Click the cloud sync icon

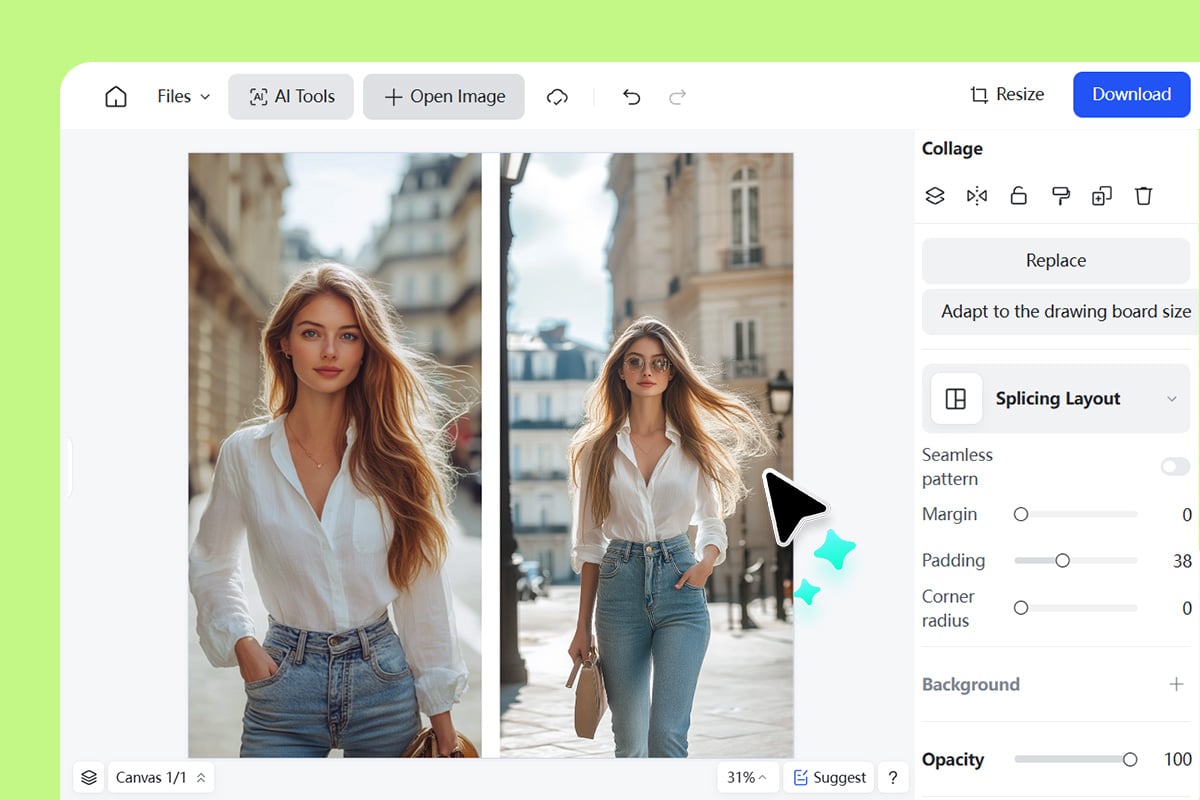point(557,97)
